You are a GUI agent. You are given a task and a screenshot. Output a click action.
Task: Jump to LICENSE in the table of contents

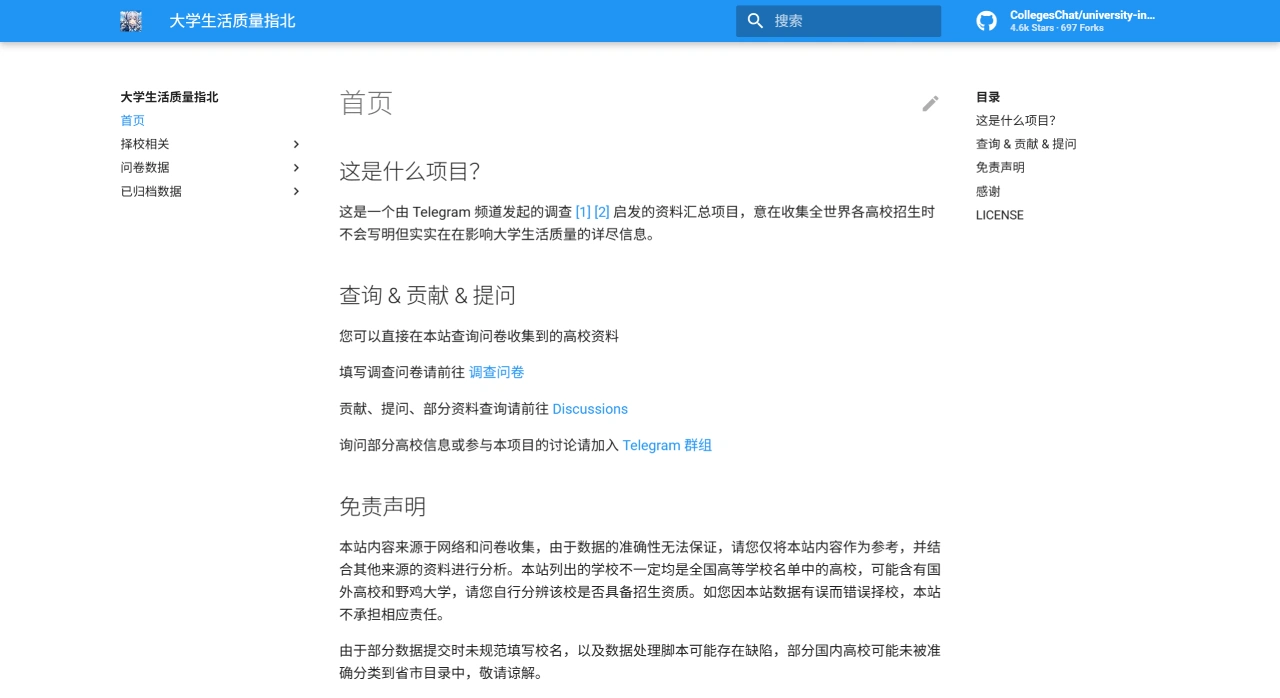(1000, 215)
